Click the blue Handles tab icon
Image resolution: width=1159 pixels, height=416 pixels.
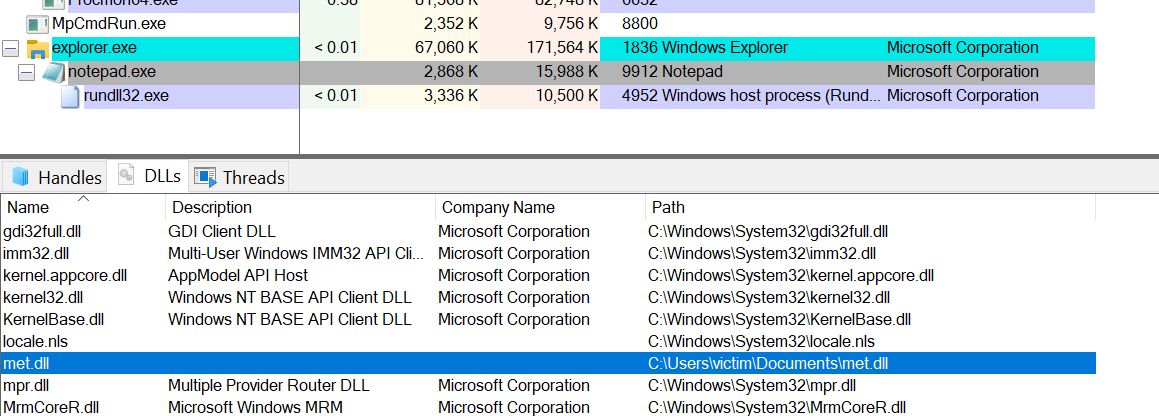(19, 178)
